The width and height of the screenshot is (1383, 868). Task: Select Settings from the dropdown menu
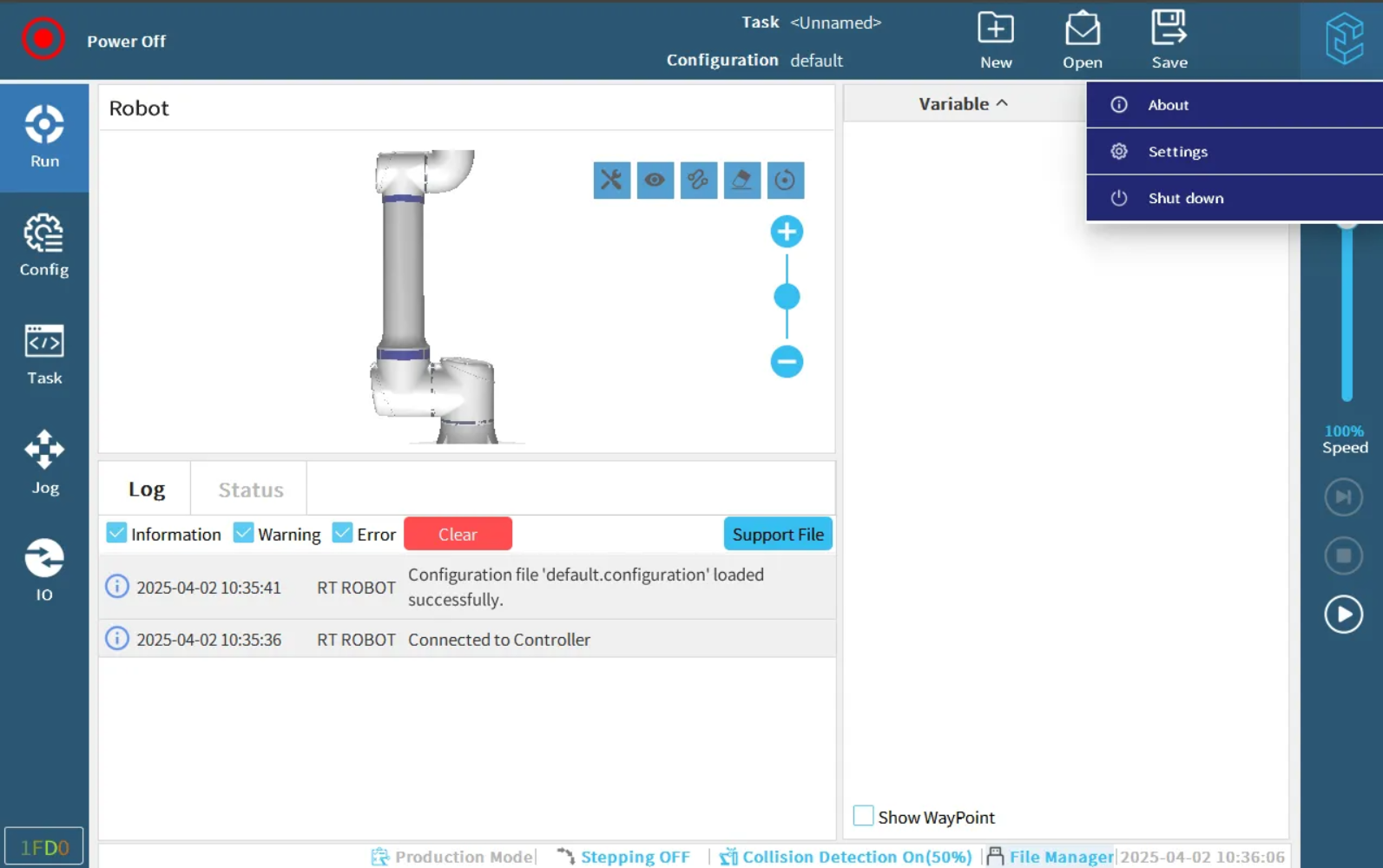coord(1177,152)
